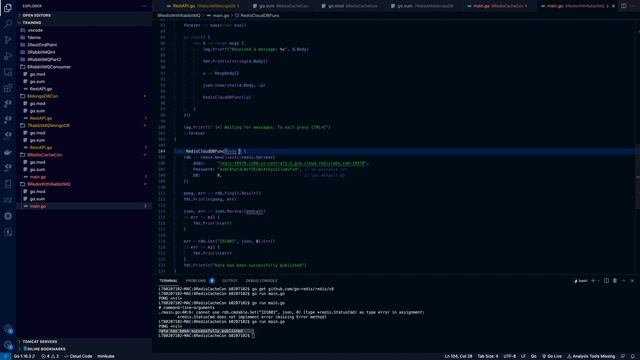Open the Accounts icon in activity bar
640x360 pixels.
pos(8,329)
